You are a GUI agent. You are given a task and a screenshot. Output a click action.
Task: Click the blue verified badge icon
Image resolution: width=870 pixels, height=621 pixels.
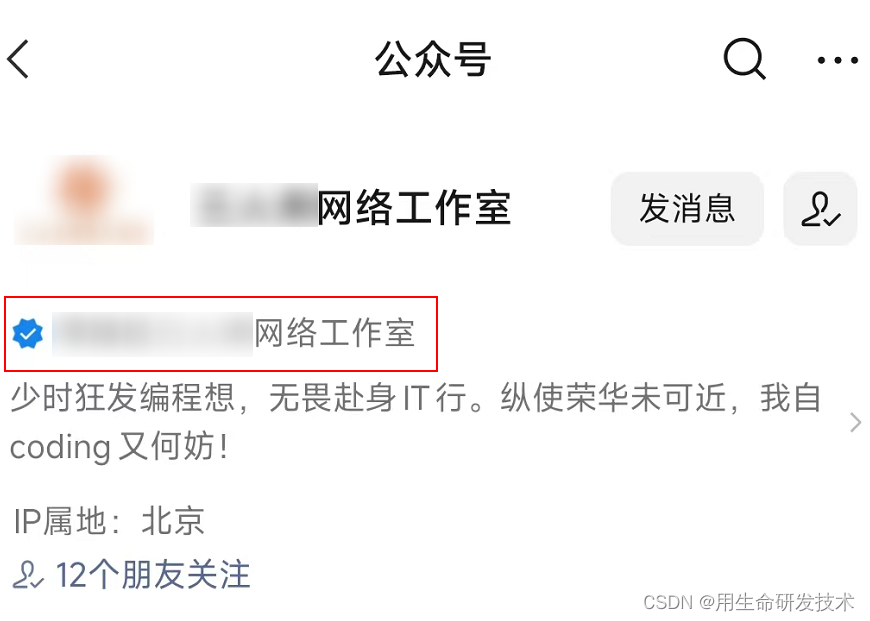coord(28,334)
